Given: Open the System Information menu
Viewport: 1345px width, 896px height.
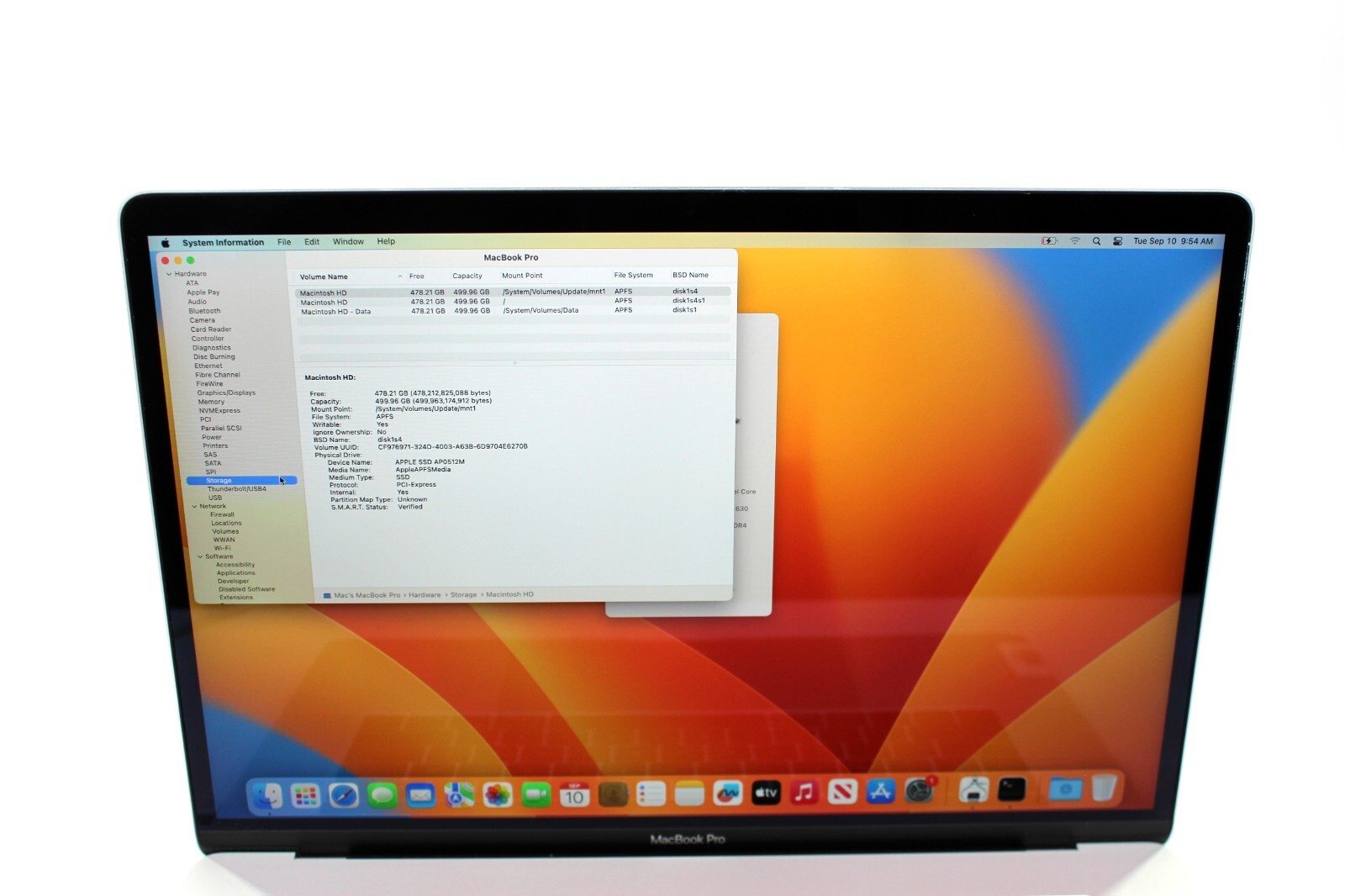Looking at the screenshot, I should pos(223,243).
